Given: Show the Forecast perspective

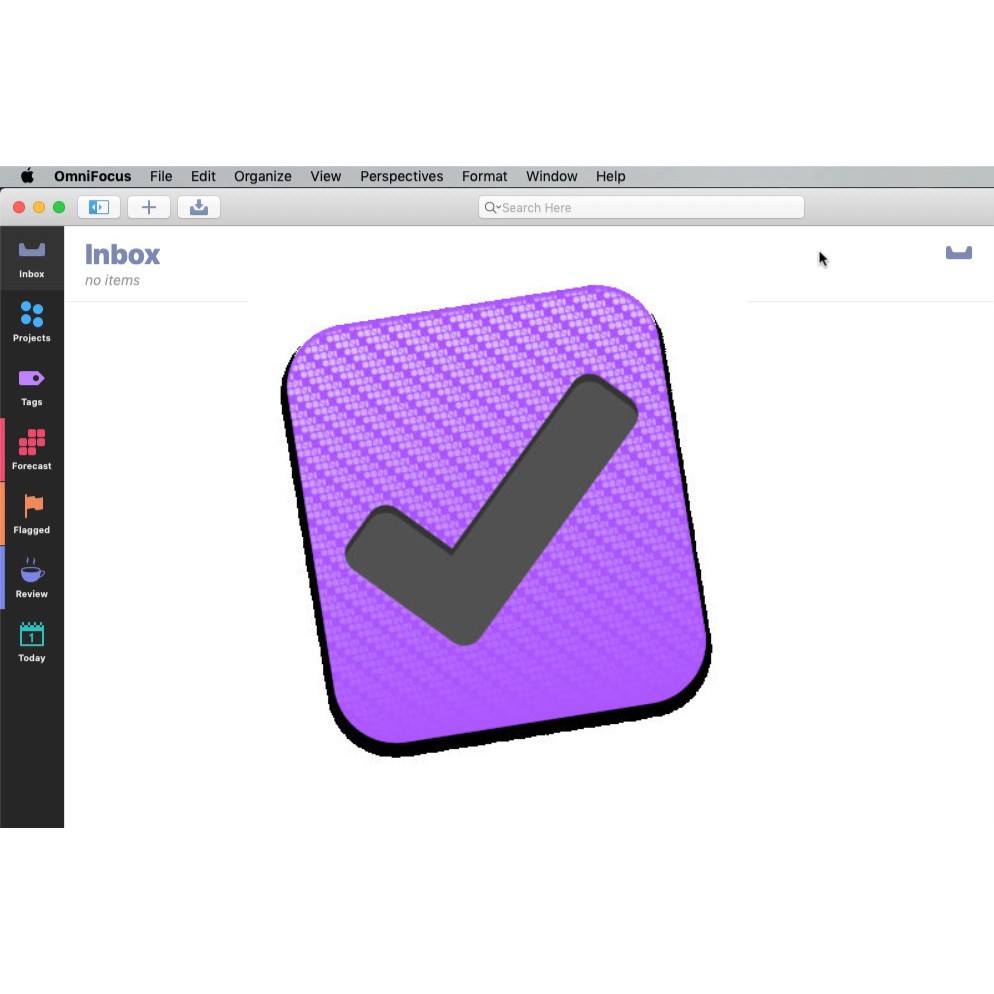Looking at the screenshot, I should click(32, 450).
